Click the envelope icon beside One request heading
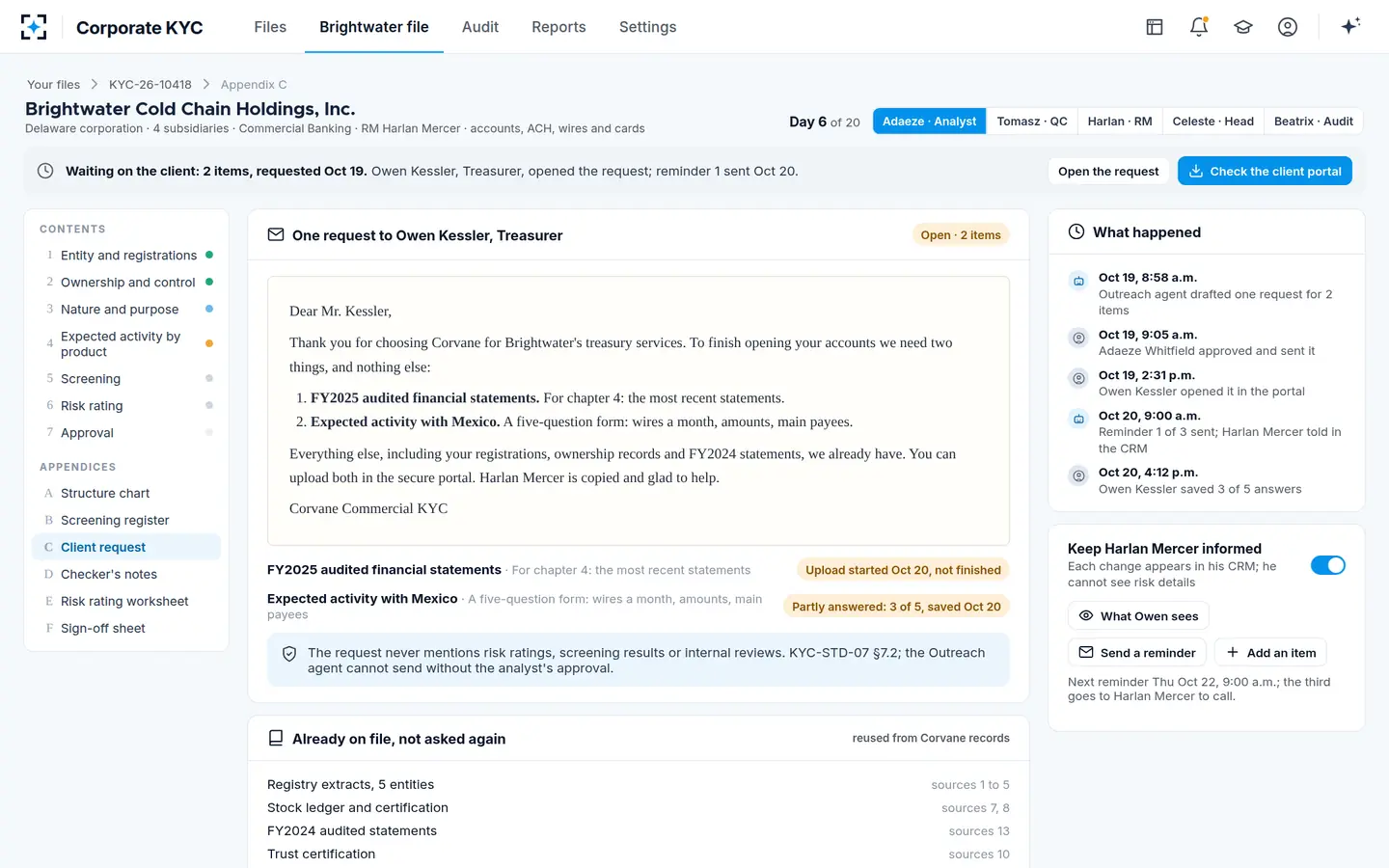Screen dimensions: 1389x868 (276, 234)
